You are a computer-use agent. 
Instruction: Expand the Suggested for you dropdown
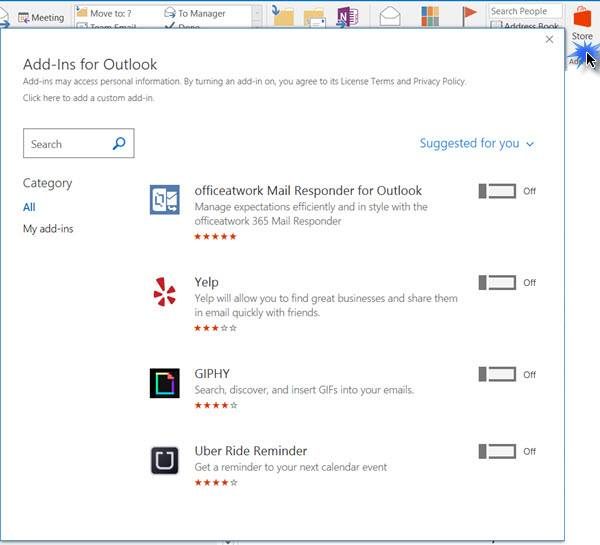pos(477,144)
